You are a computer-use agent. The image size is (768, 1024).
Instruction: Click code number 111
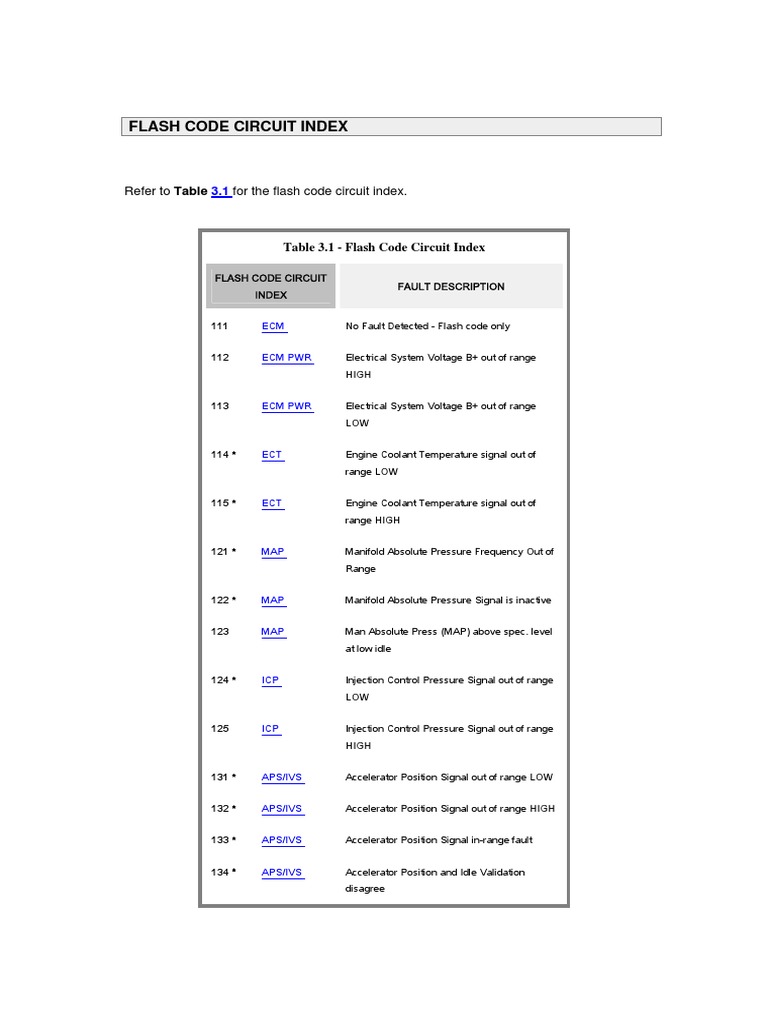[219, 326]
